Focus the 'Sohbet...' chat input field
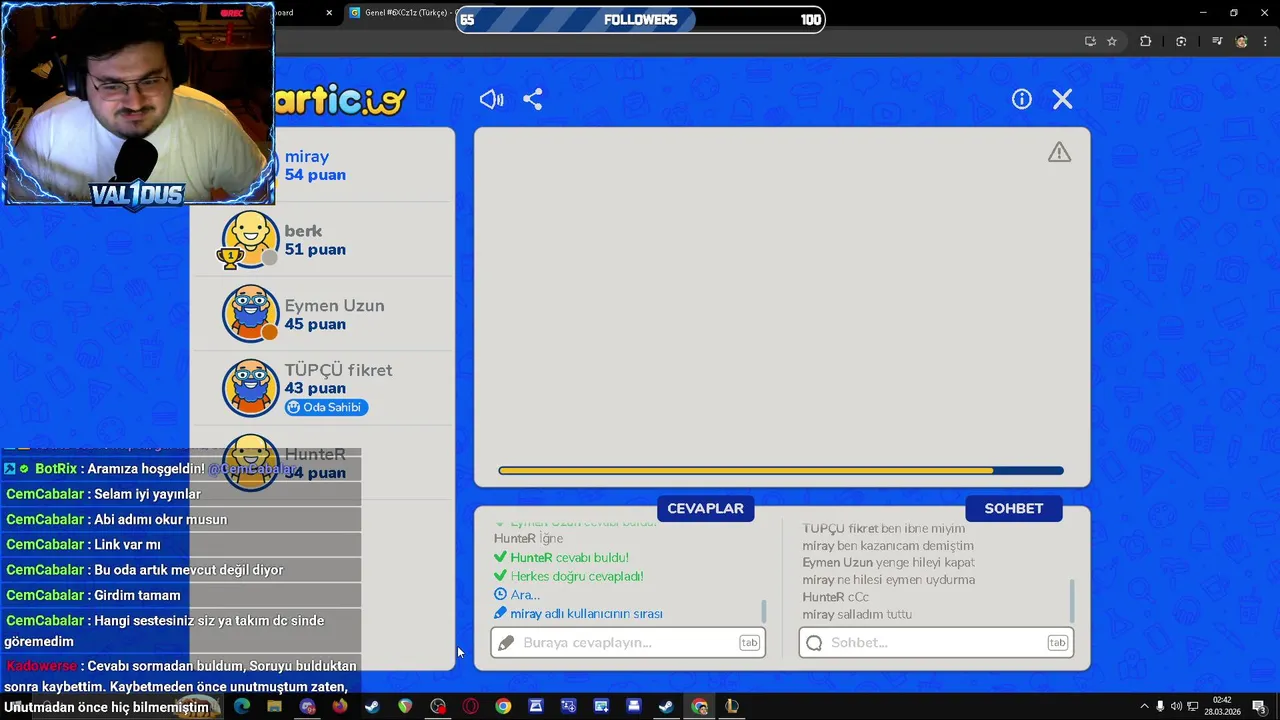 click(936, 642)
